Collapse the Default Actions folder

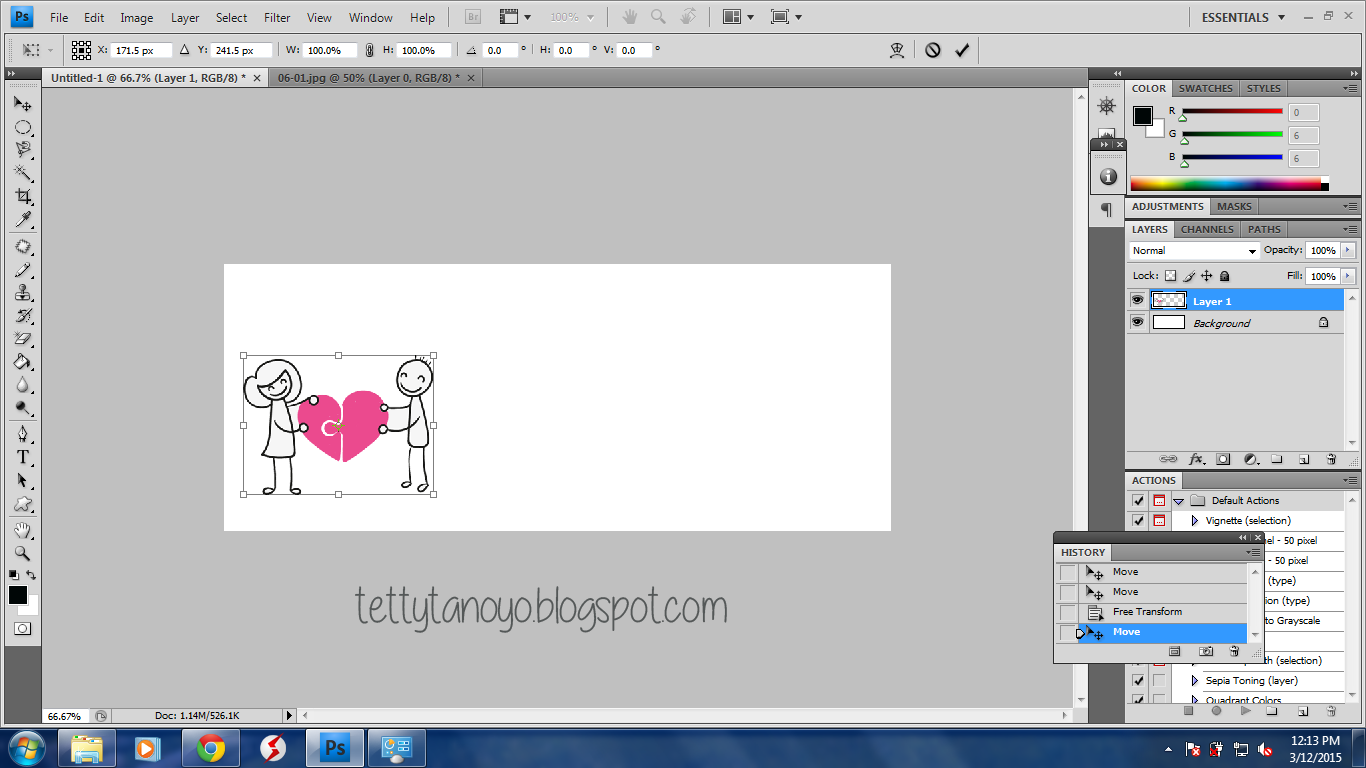tap(1179, 501)
